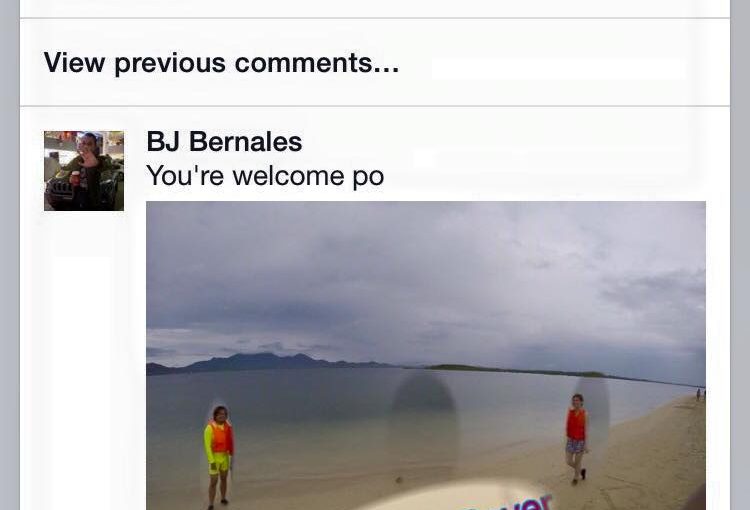Open View previous comments link
This screenshot has height=510, width=750.
click(x=221, y=63)
